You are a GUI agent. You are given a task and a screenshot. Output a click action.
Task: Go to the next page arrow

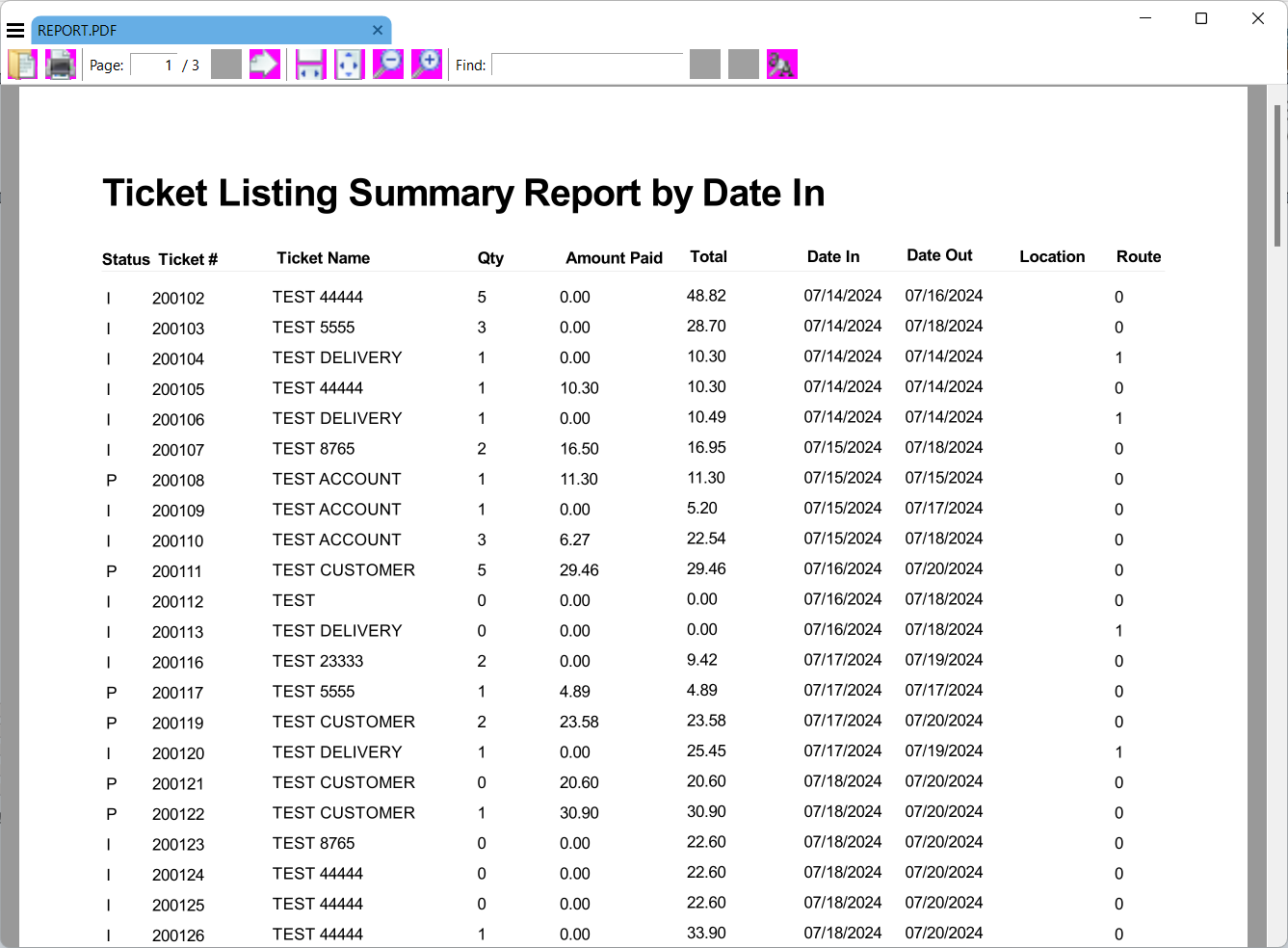pos(265,65)
